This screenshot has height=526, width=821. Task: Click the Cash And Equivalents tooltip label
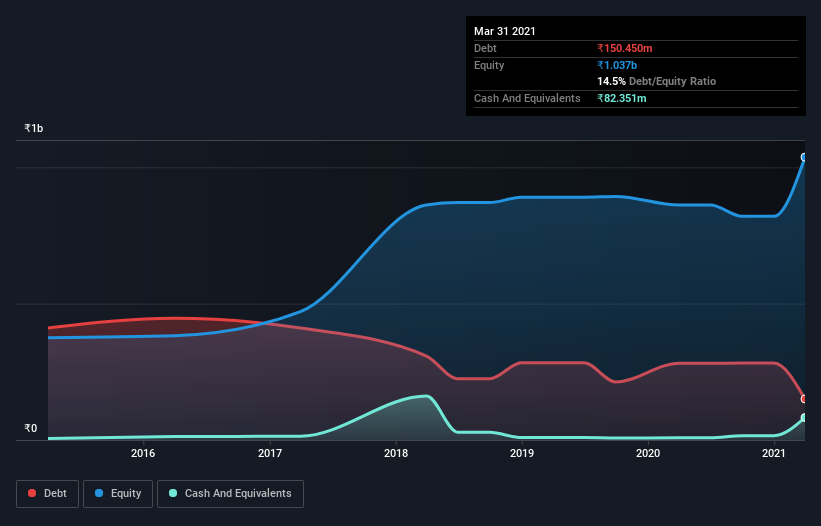[527, 98]
